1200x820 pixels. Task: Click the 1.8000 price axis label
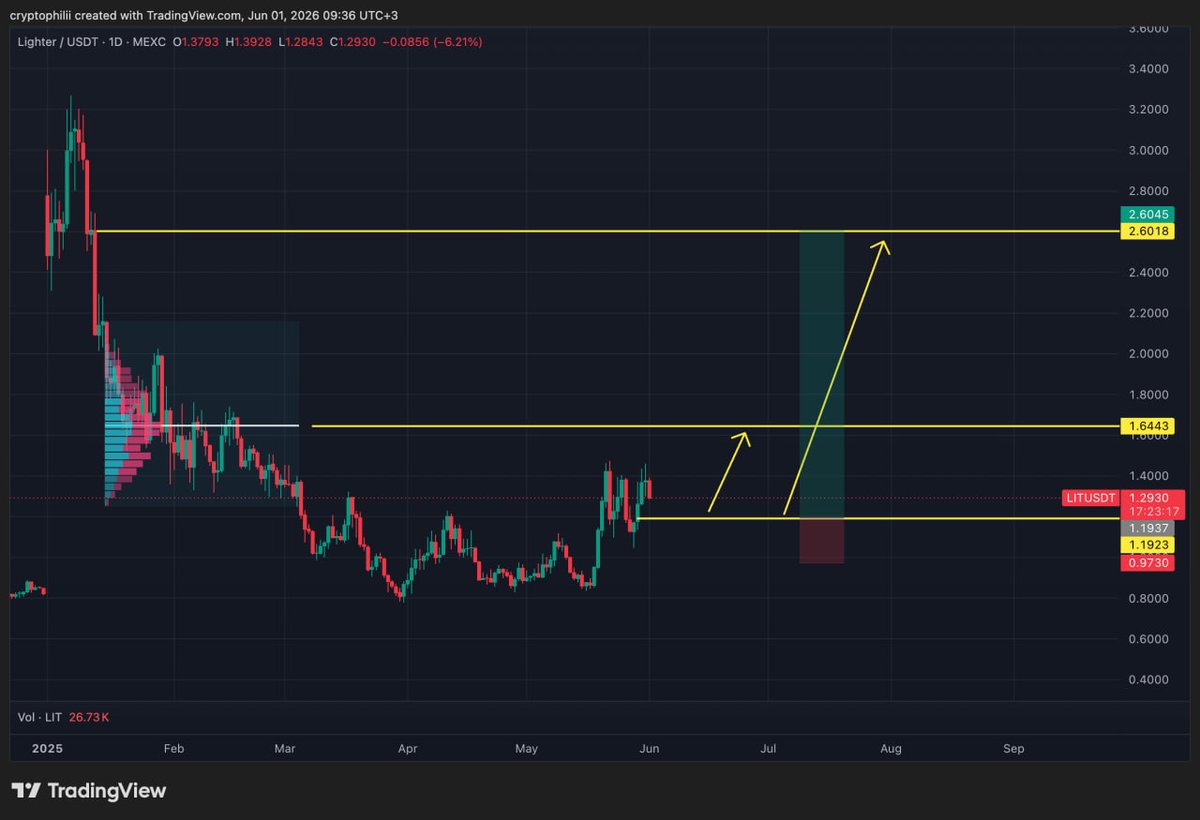(1147, 394)
